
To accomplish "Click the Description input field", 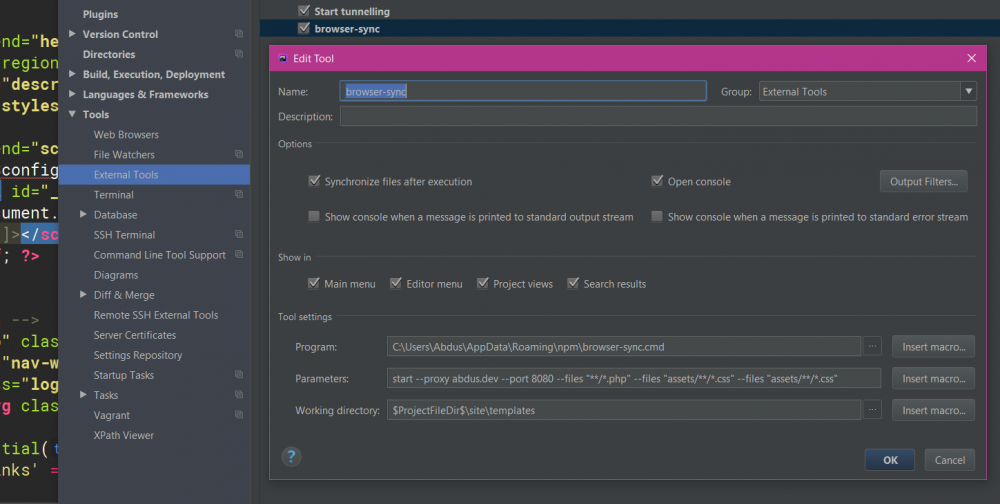I will click(x=657, y=117).
